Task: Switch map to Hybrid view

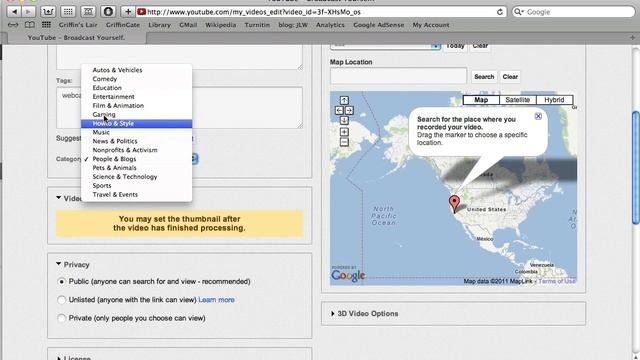Action: (554, 100)
